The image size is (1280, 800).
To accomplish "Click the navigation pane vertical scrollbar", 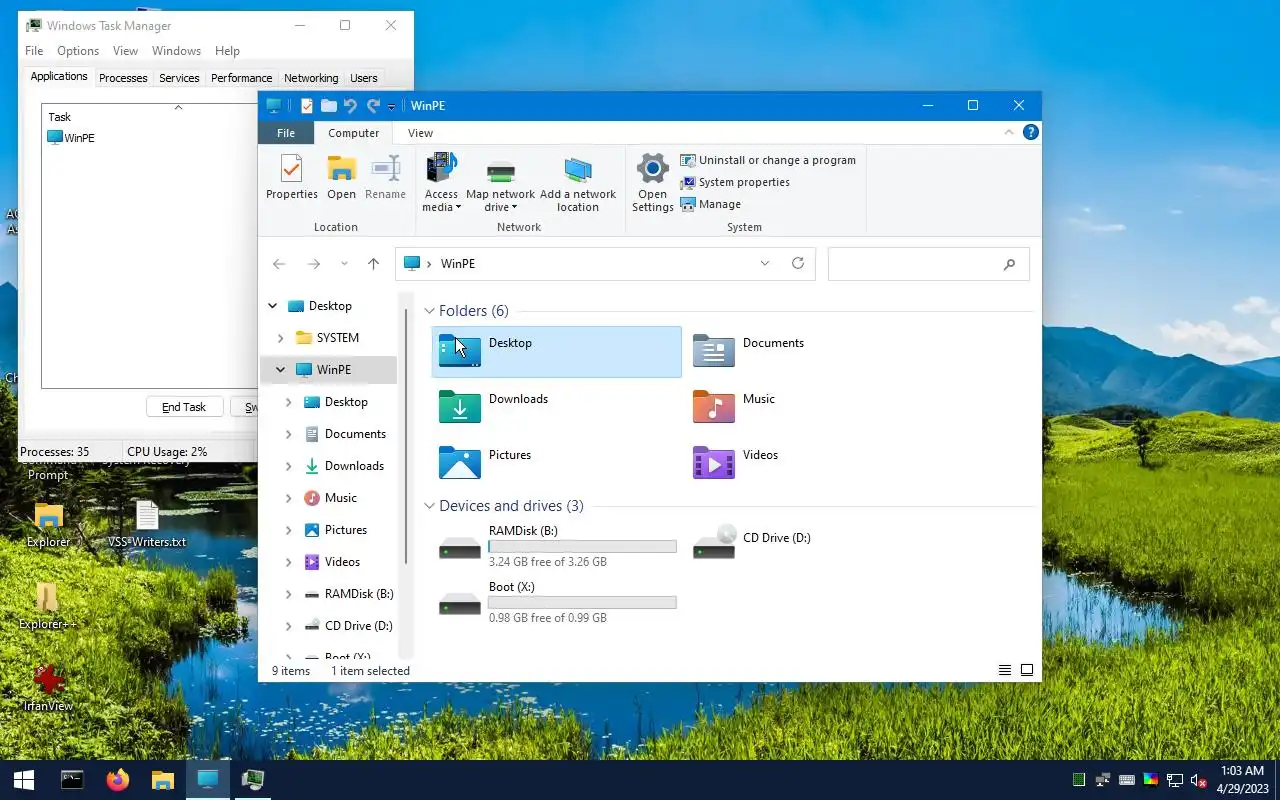I will tap(406, 435).
